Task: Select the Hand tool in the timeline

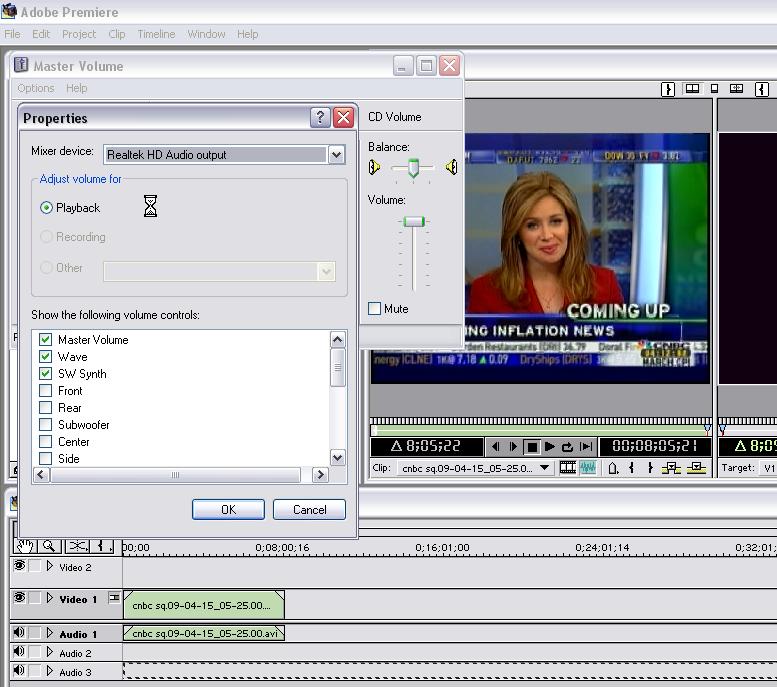Action: click(x=24, y=546)
